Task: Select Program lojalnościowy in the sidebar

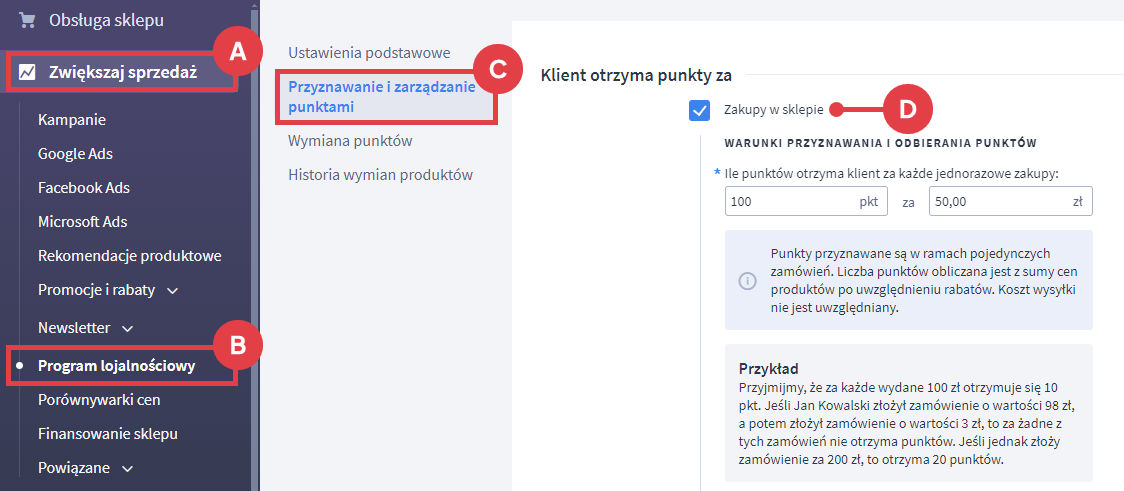Action: pyautogui.click(x=117, y=366)
